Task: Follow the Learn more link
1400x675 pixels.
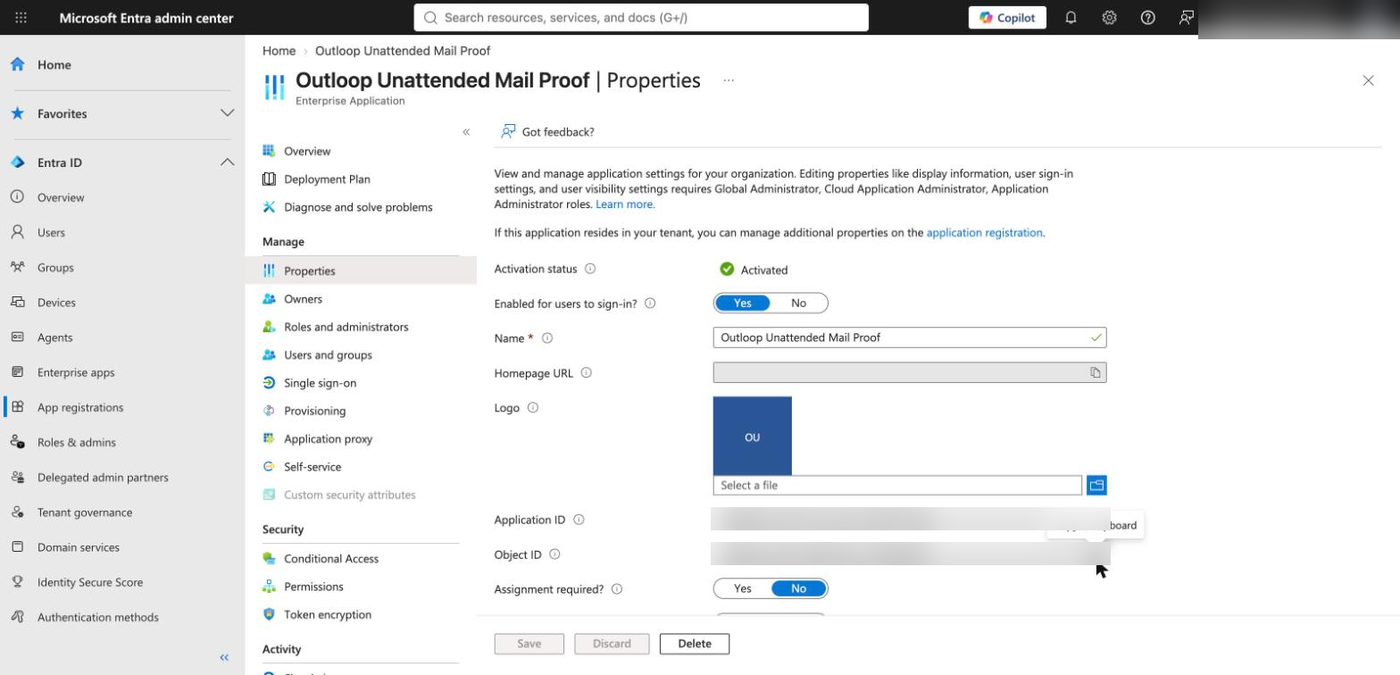Action: coord(625,204)
